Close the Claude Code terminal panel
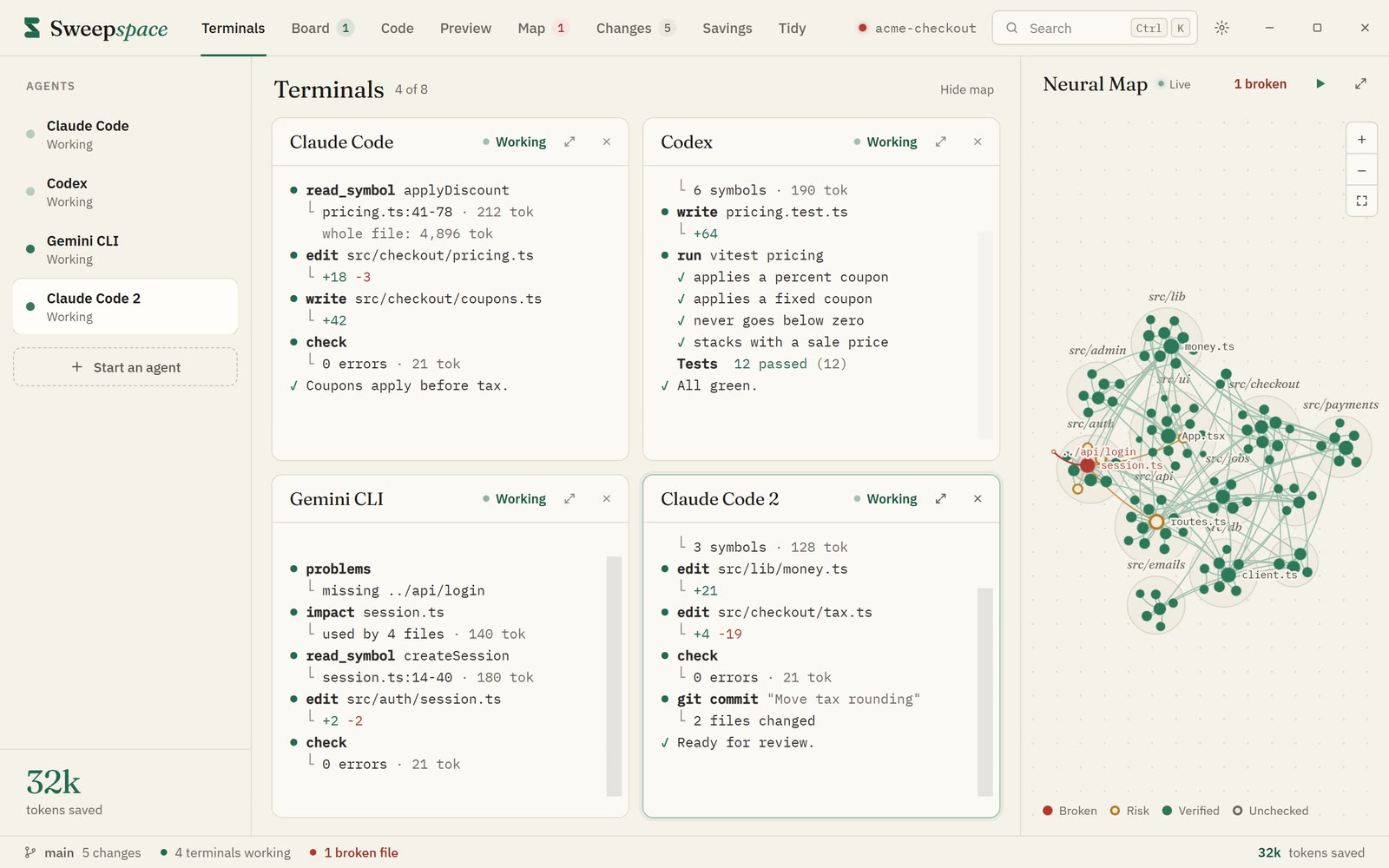The width and height of the screenshot is (1389, 868). tap(607, 141)
